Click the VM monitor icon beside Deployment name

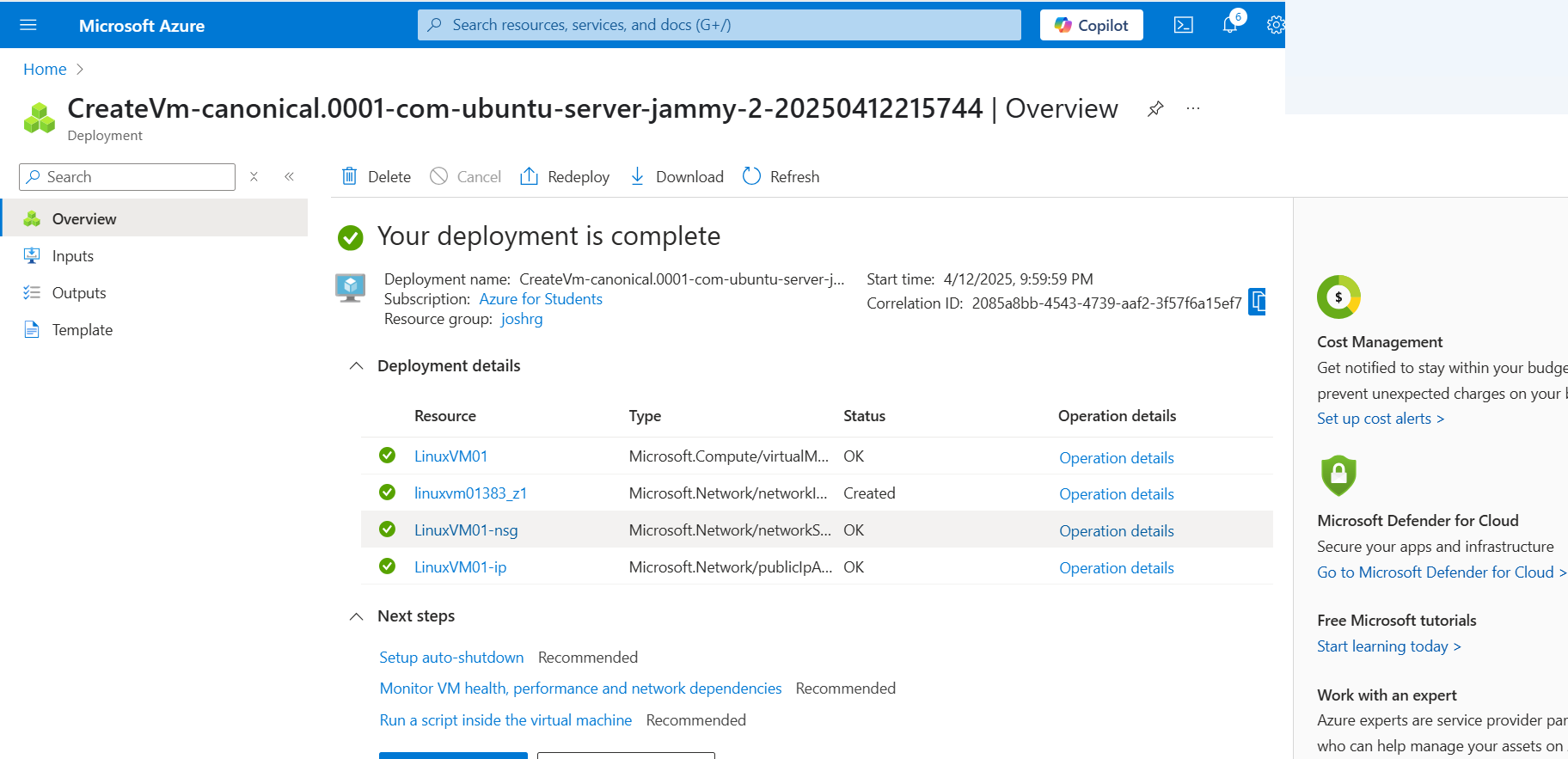pyautogui.click(x=351, y=288)
